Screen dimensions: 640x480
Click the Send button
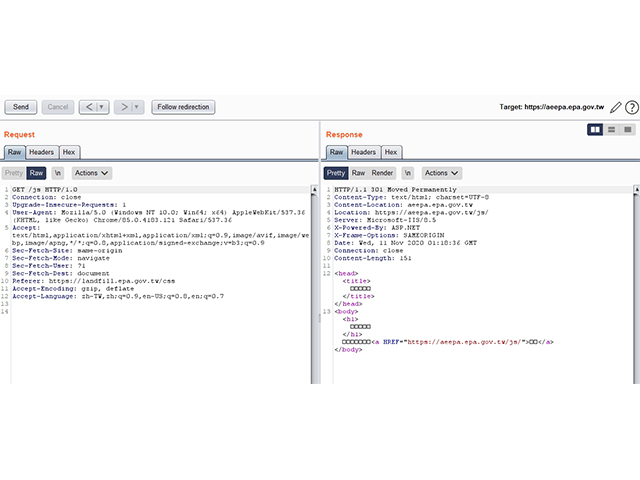[21, 107]
